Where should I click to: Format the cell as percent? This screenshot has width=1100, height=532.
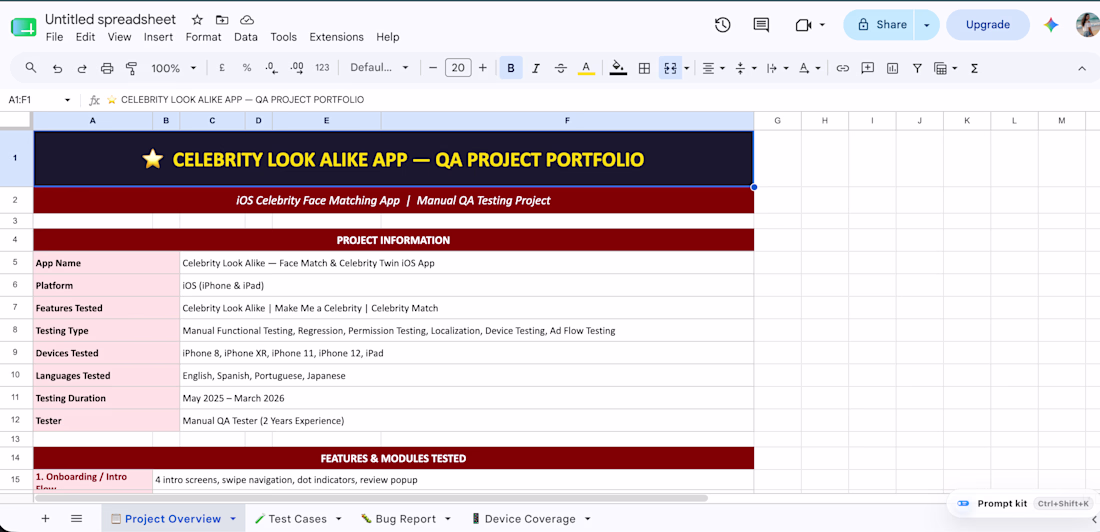coord(247,68)
